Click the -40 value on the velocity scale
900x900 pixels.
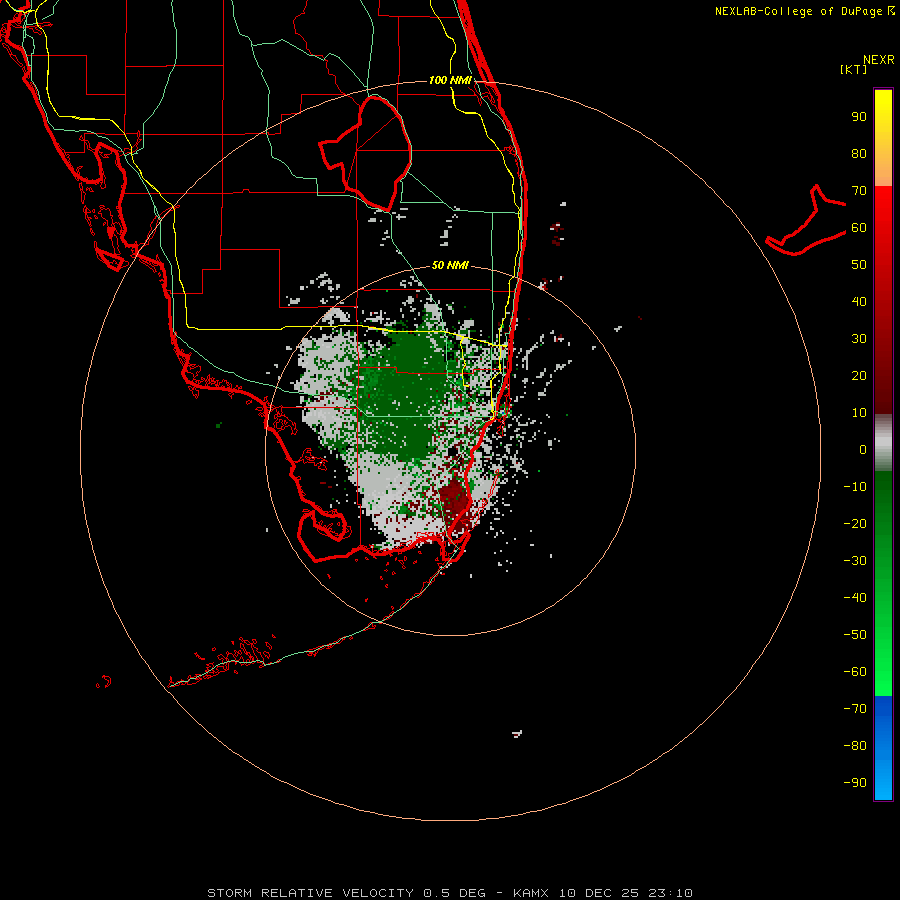pyautogui.click(x=855, y=598)
